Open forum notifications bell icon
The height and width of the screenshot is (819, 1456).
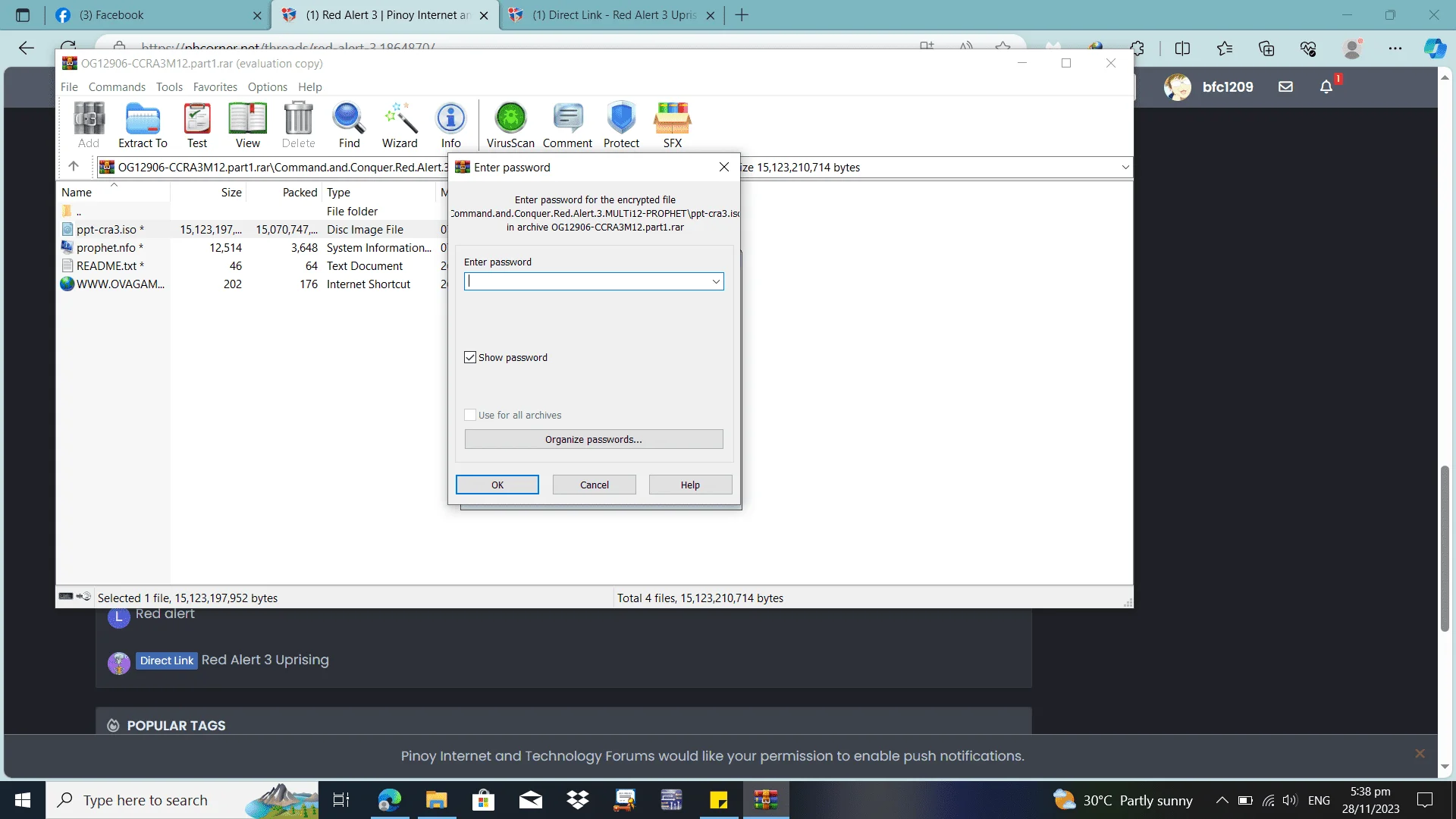click(x=1326, y=86)
